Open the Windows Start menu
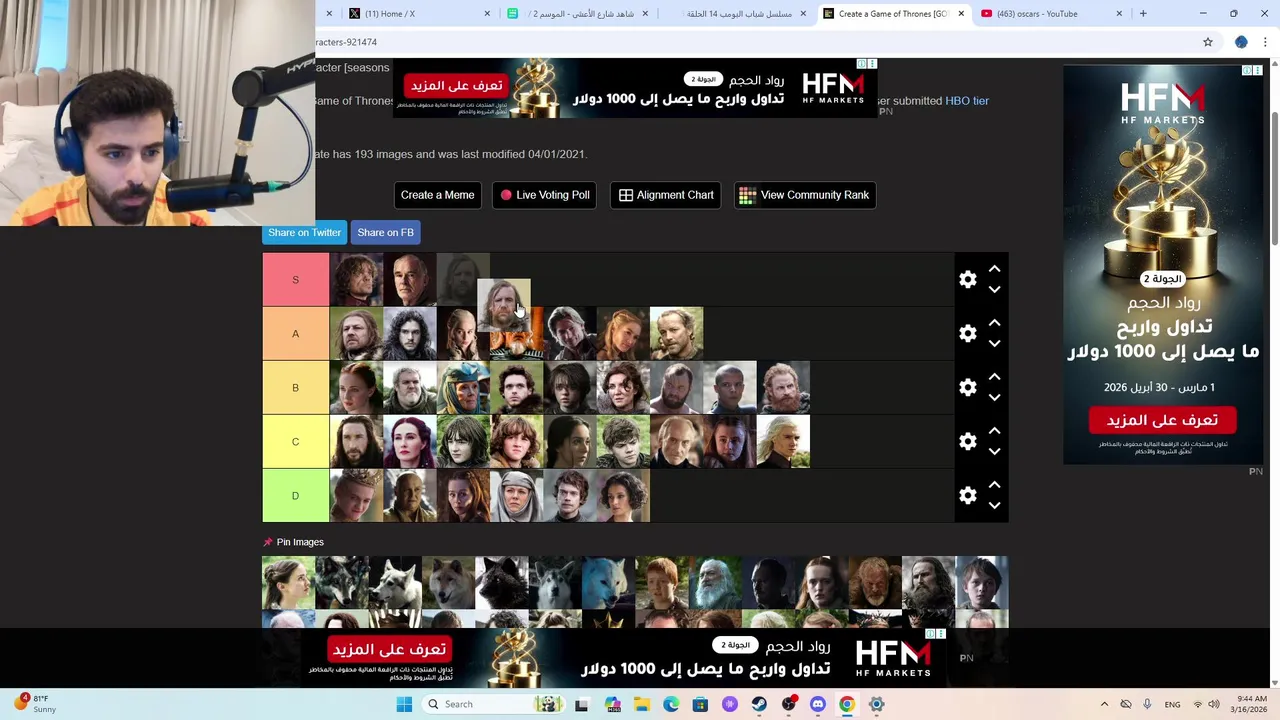This screenshot has width=1280, height=720. click(x=404, y=704)
